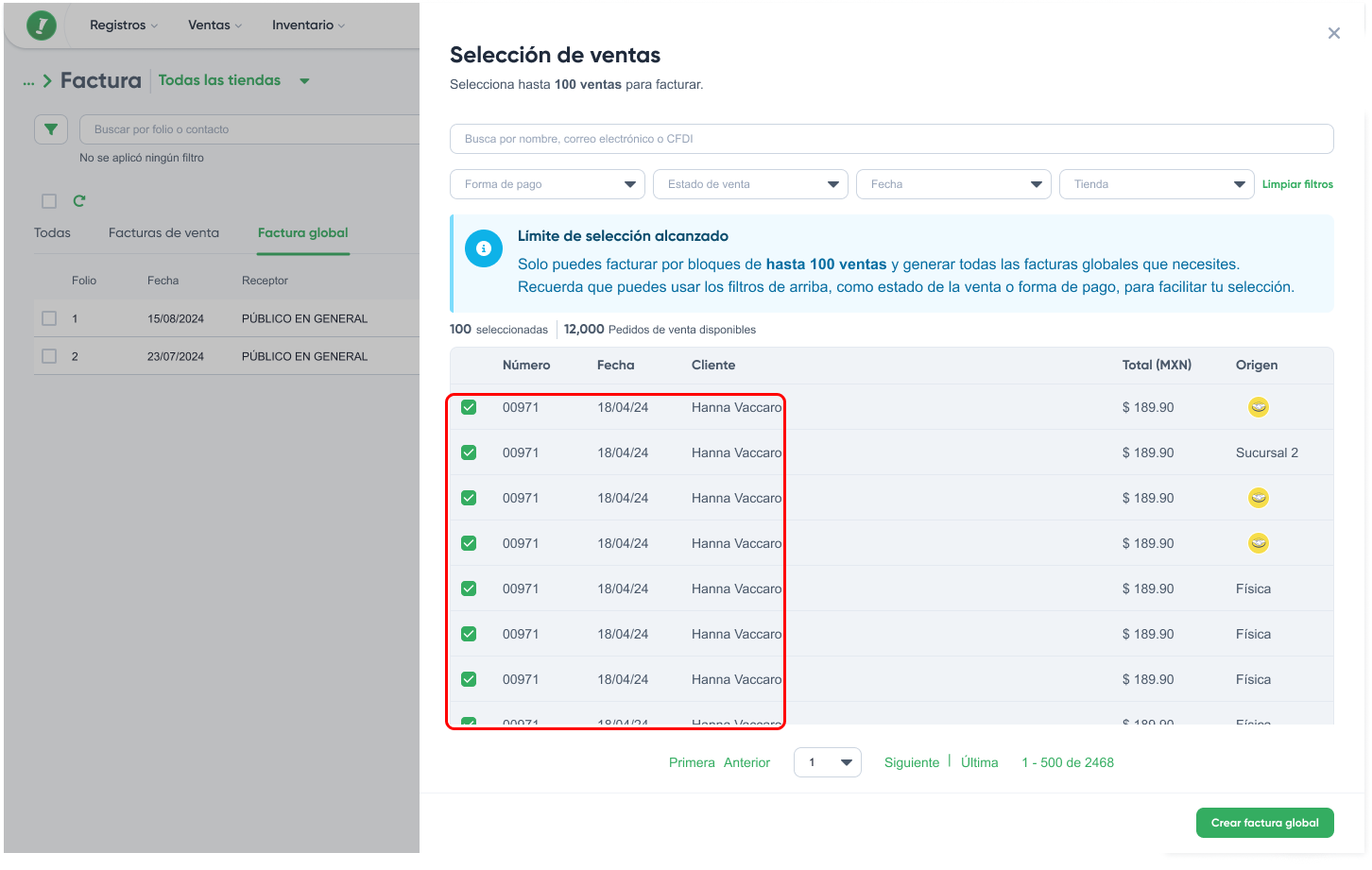Open the Fecha filter dropdown

click(953, 184)
